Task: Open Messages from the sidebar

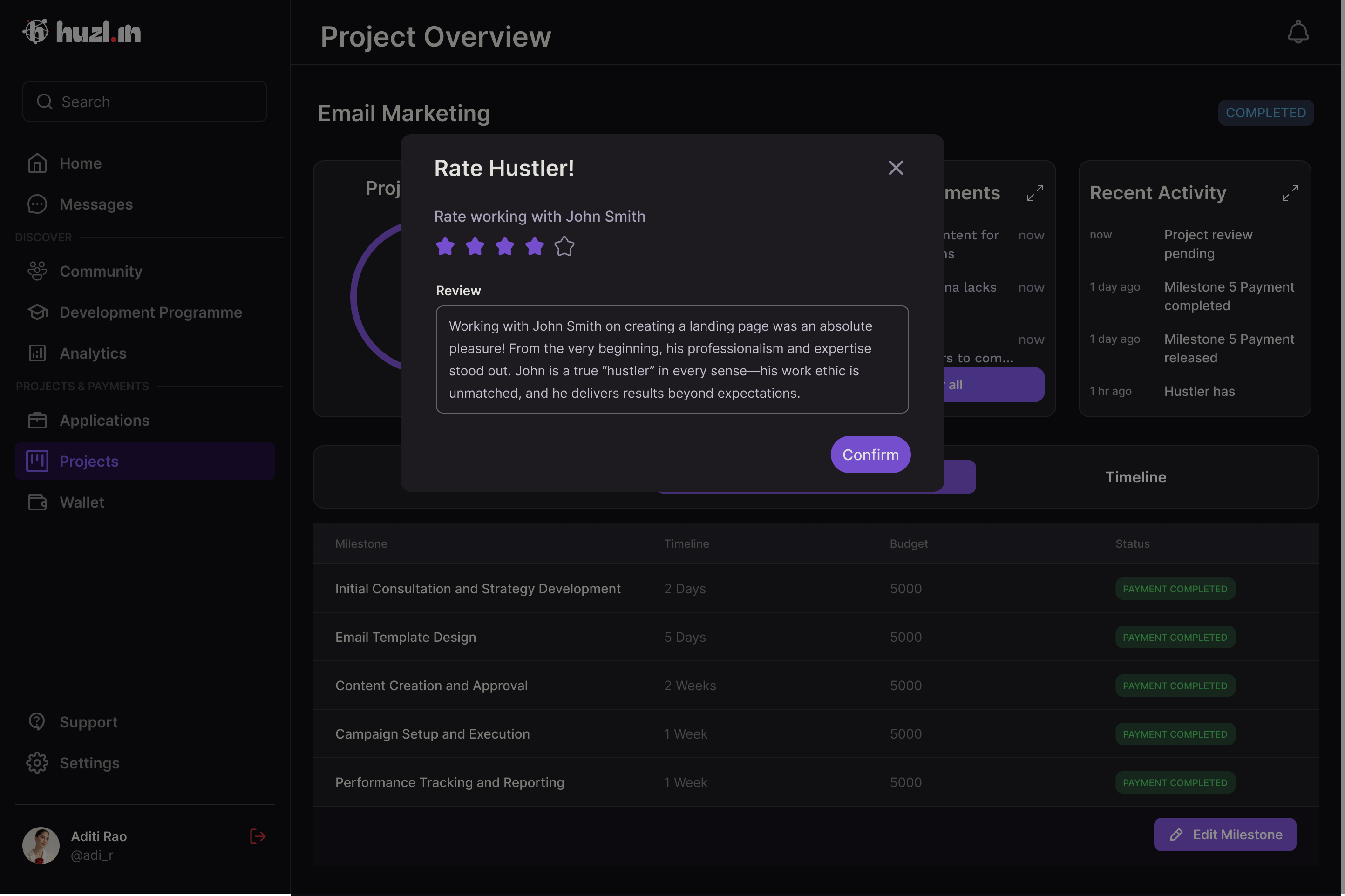Action: point(95,204)
